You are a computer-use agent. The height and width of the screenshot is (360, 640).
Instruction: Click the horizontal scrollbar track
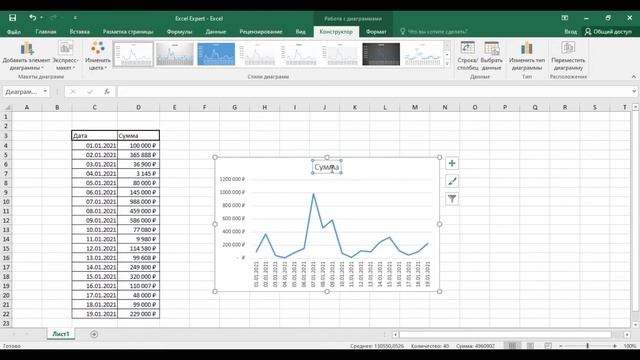tap(511, 334)
